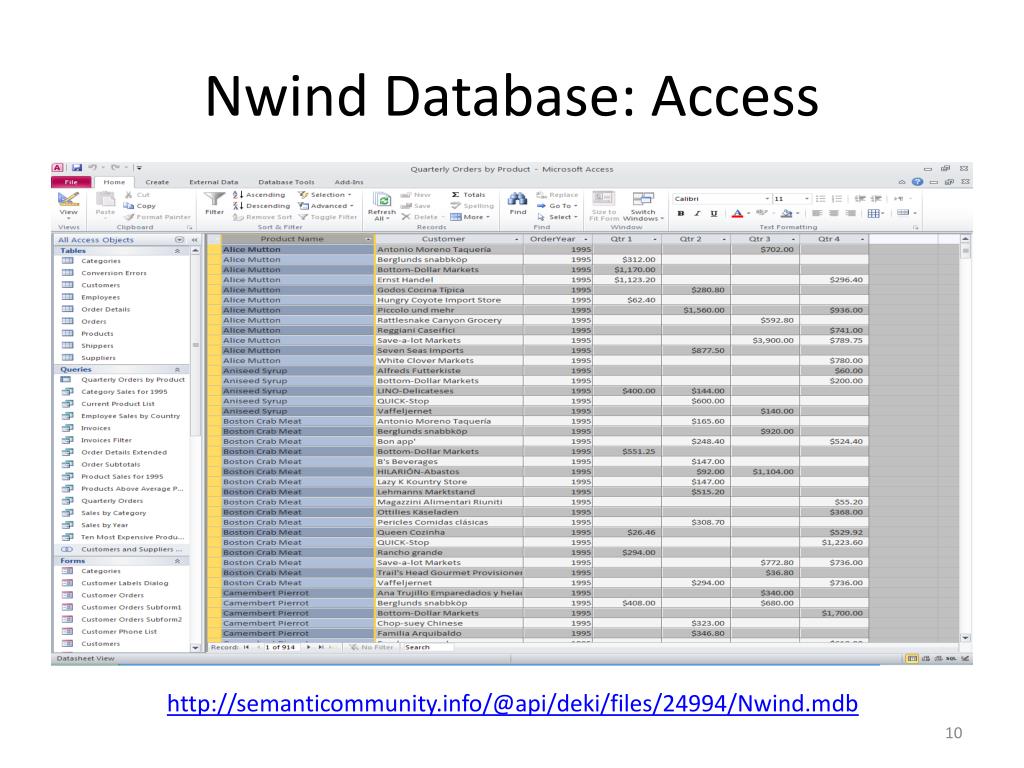Open Customer column header dropdown
This screenshot has height=768, width=1024.
(517, 239)
